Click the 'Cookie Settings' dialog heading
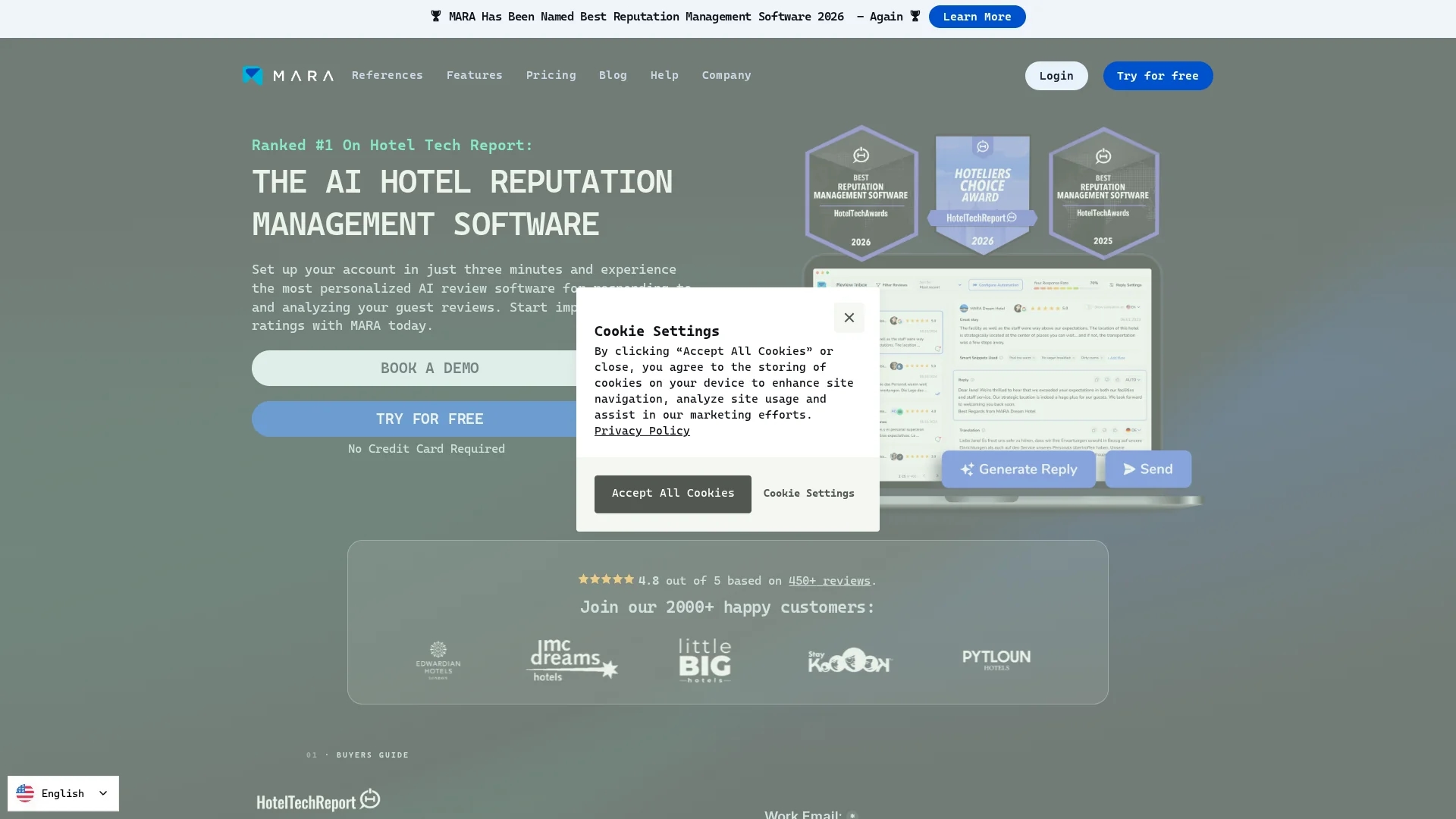 (657, 331)
